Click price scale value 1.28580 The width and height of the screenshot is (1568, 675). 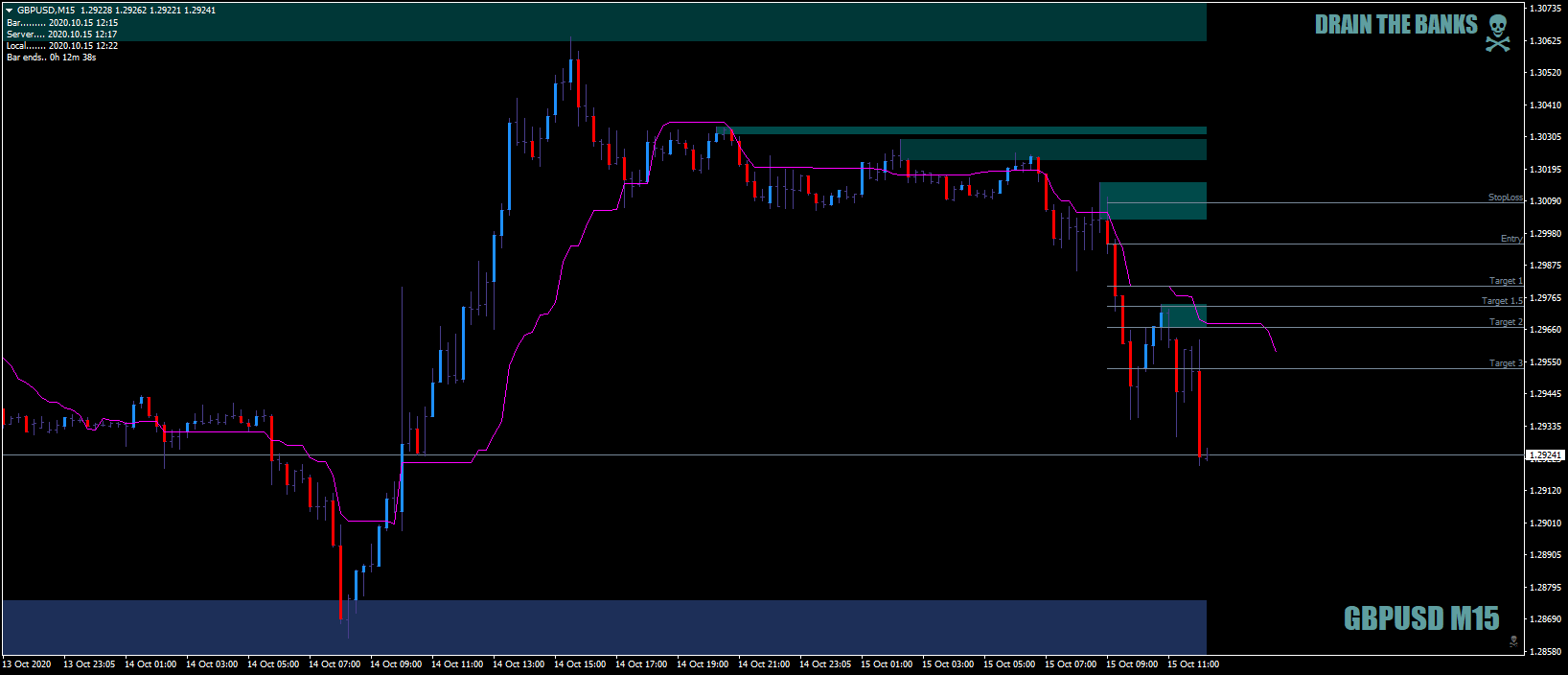tap(1545, 651)
